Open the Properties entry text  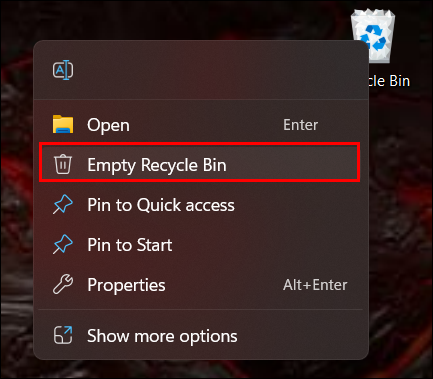coord(126,285)
